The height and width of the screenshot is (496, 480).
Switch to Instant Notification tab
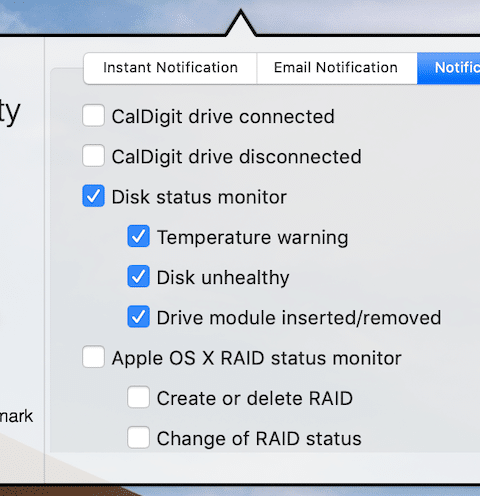[x=170, y=68]
